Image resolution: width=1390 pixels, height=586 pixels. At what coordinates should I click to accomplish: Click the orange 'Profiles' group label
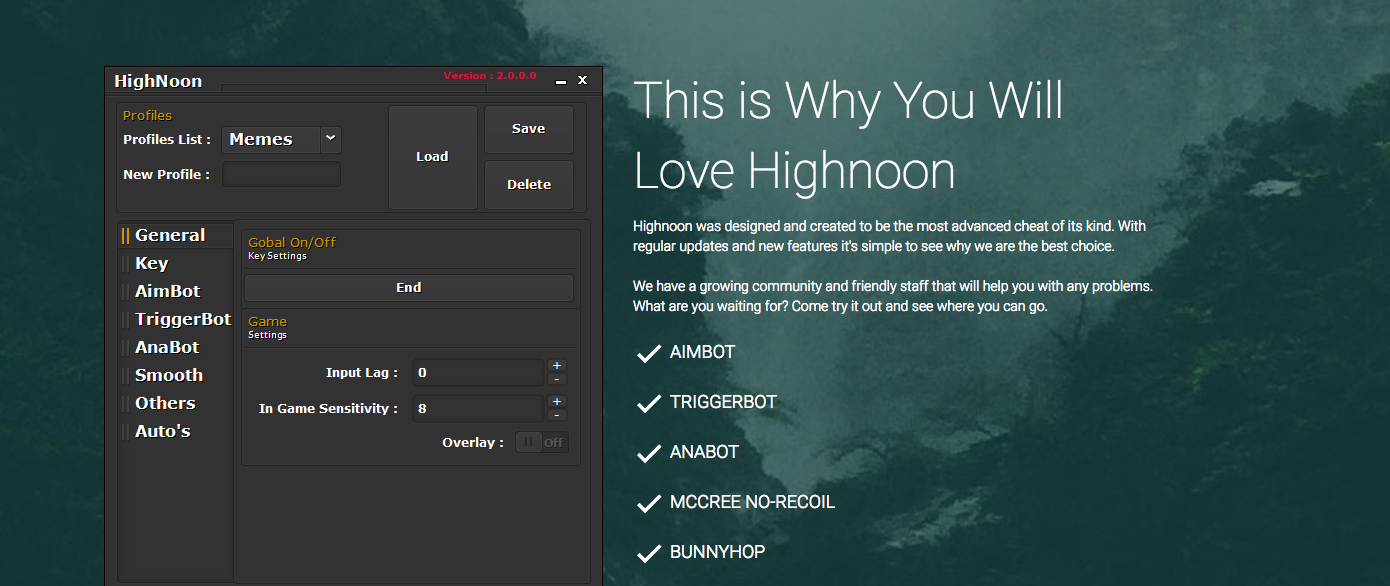[147, 116]
